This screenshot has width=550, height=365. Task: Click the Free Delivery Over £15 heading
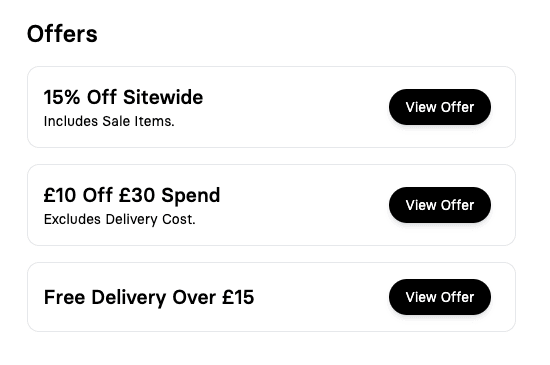[149, 297]
